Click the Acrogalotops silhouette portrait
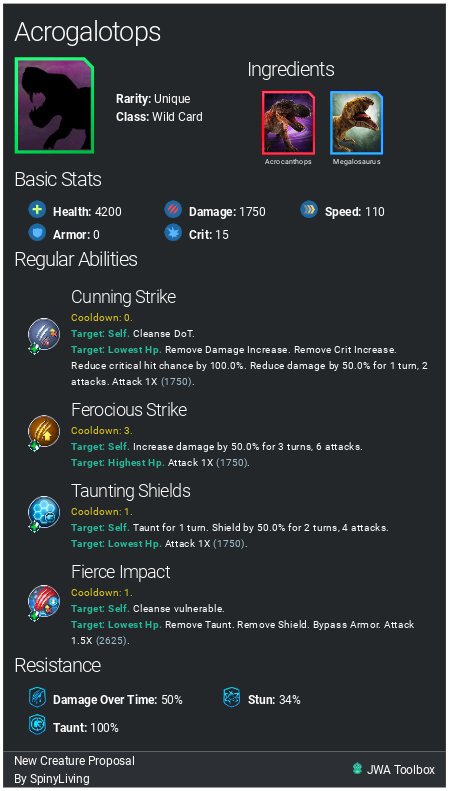 coord(54,105)
